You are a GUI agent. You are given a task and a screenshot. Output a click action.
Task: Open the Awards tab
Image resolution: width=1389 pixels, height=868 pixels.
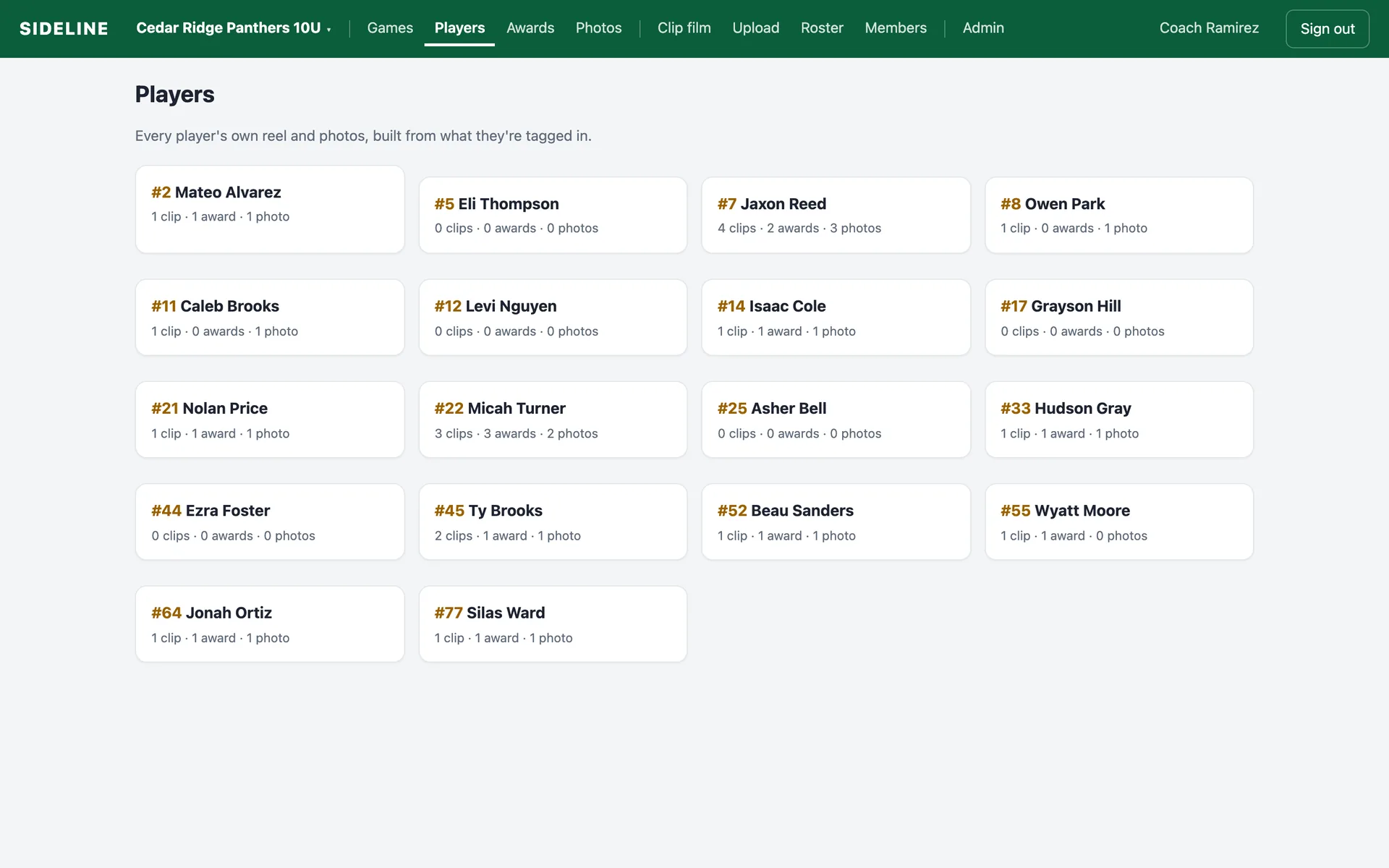click(x=530, y=28)
